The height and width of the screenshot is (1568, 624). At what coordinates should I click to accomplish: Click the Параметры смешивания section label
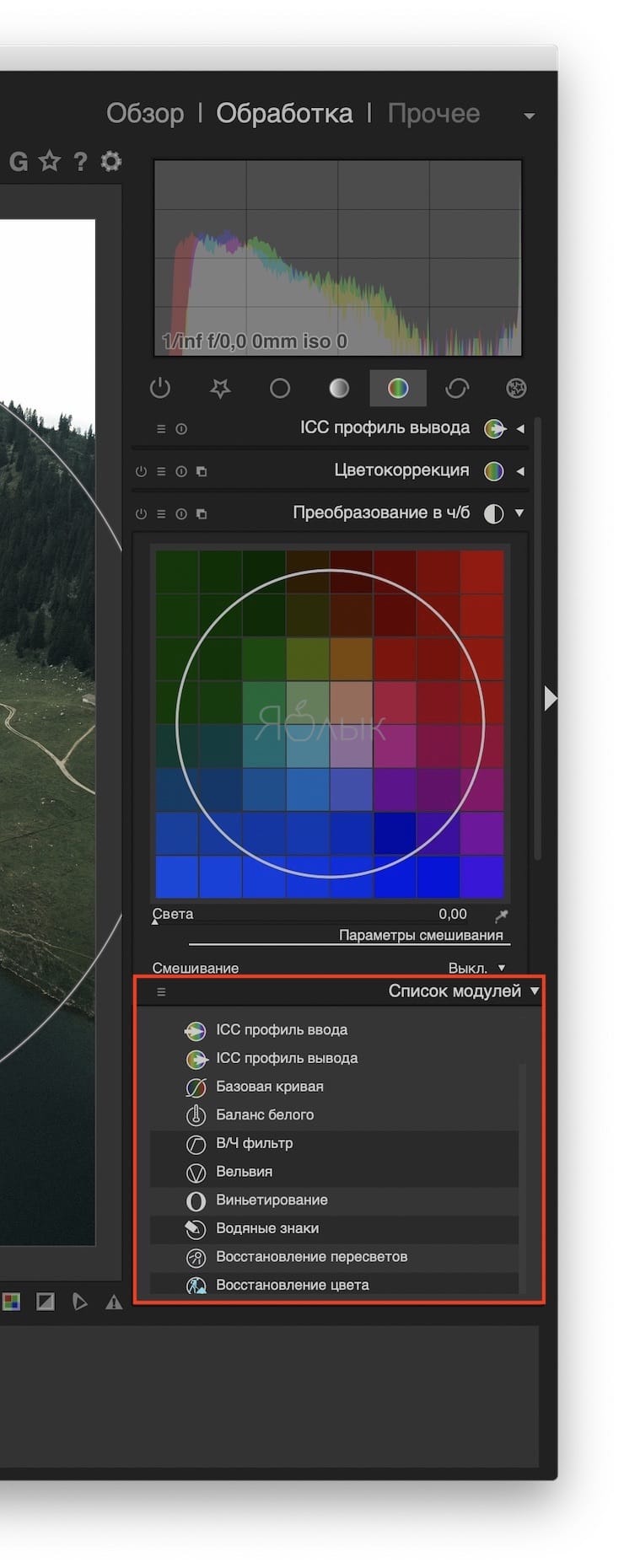tap(421, 936)
